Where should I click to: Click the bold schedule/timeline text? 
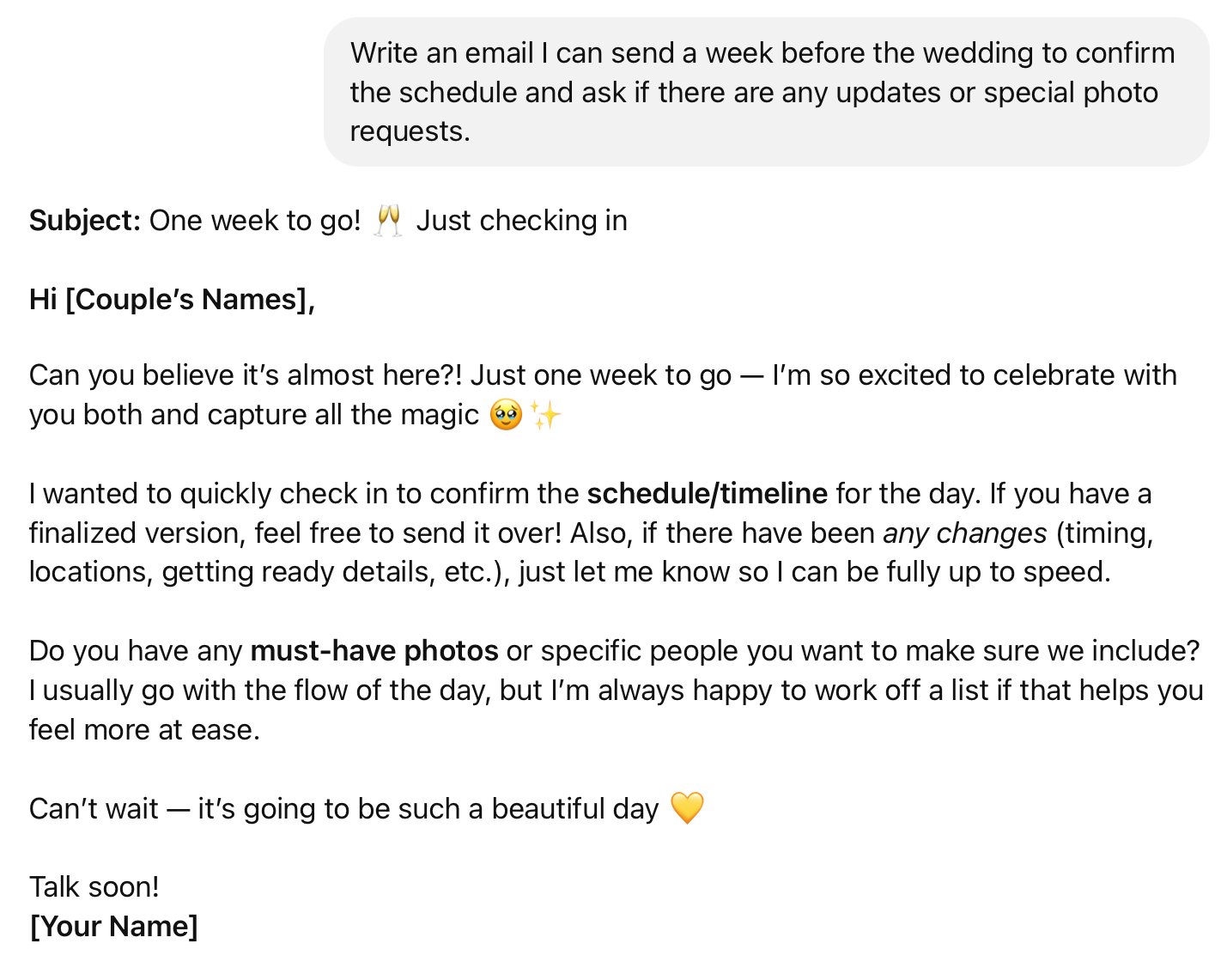(x=707, y=494)
